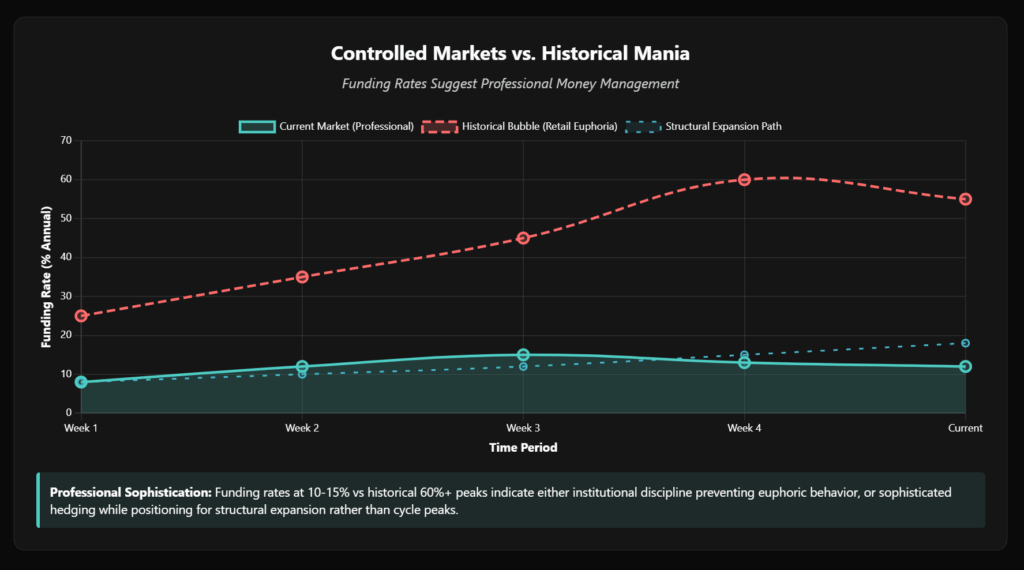Select the red Historical Bubble point at Current
The height and width of the screenshot is (570, 1024).
click(x=965, y=199)
